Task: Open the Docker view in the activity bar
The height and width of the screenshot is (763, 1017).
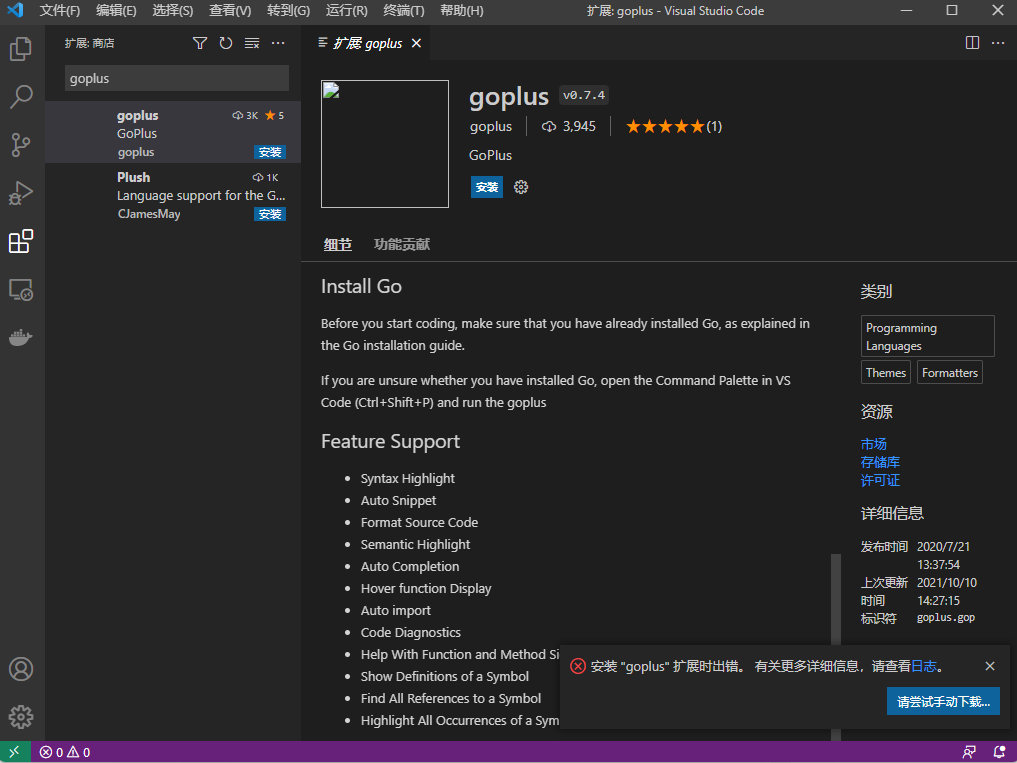Action: pyautogui.click(x=21, y=337)
